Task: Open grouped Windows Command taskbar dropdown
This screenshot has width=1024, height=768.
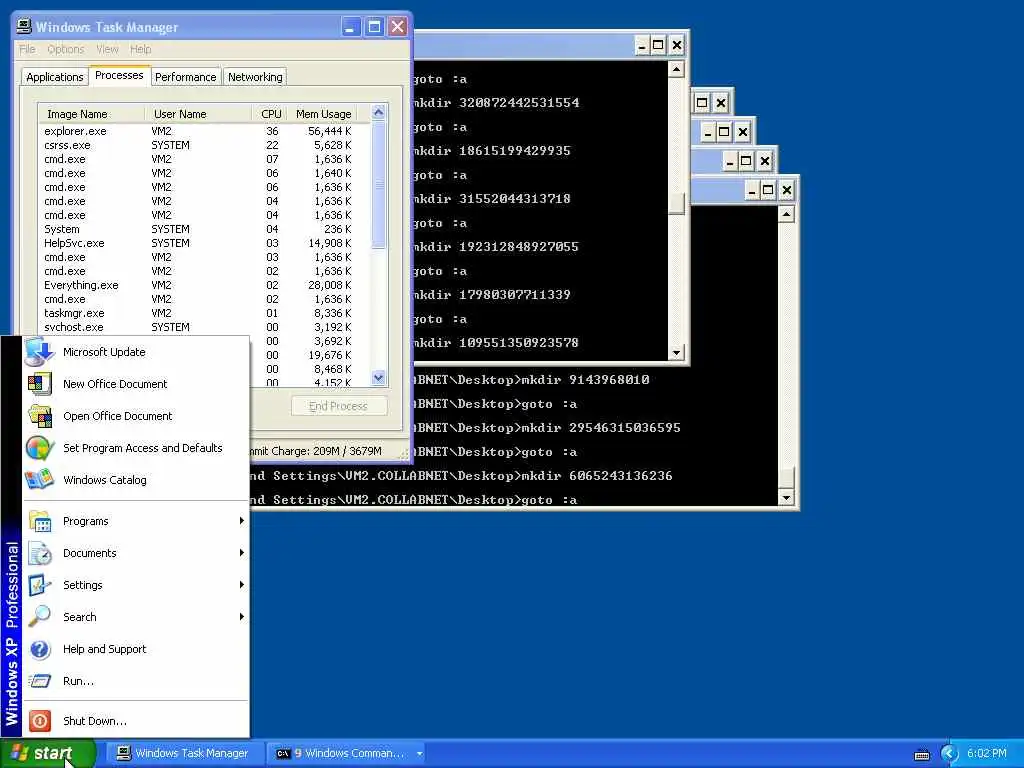Action: (x=419, y=754)
